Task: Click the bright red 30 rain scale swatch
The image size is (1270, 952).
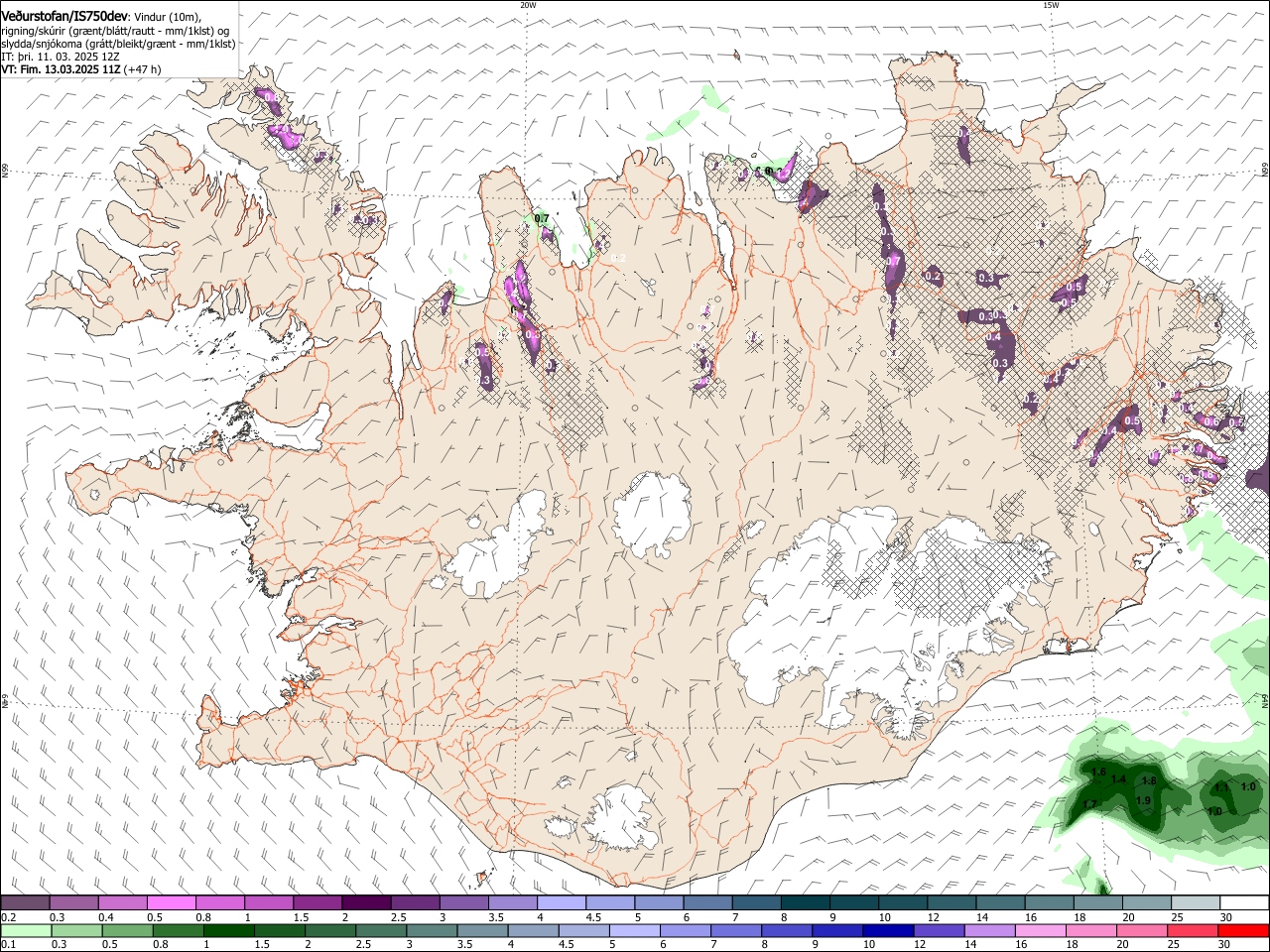Action: [x=1243, y=930]
